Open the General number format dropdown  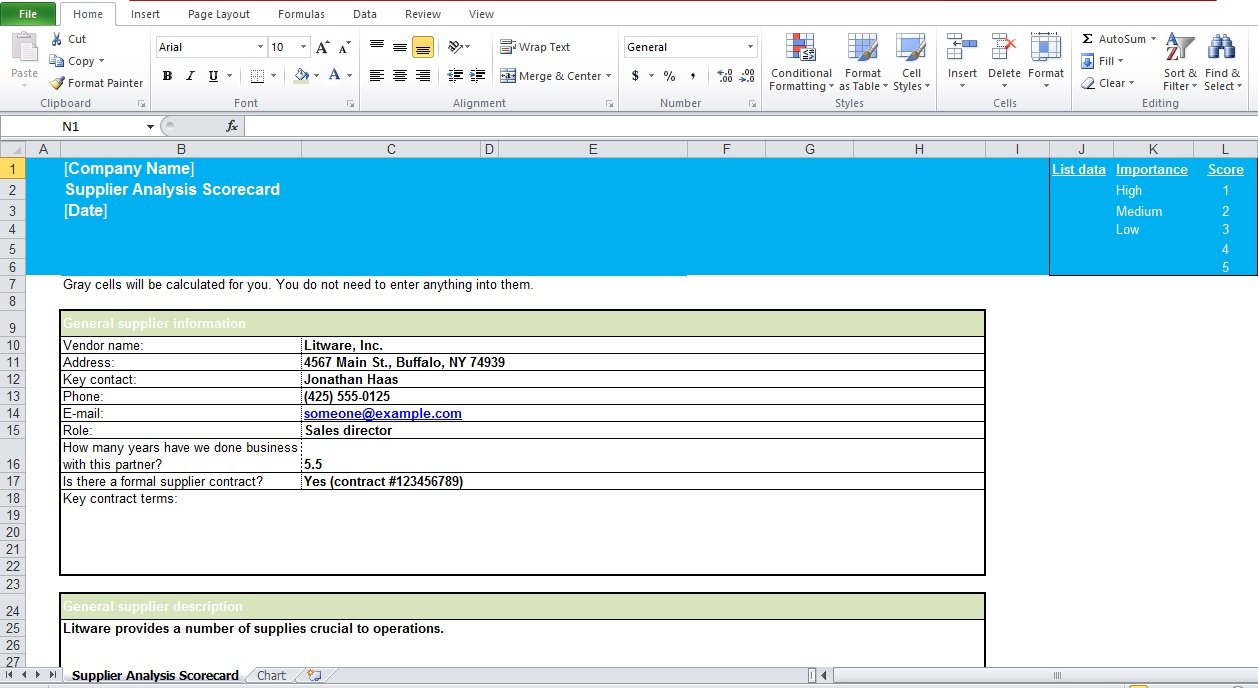(x=751, y=47)
